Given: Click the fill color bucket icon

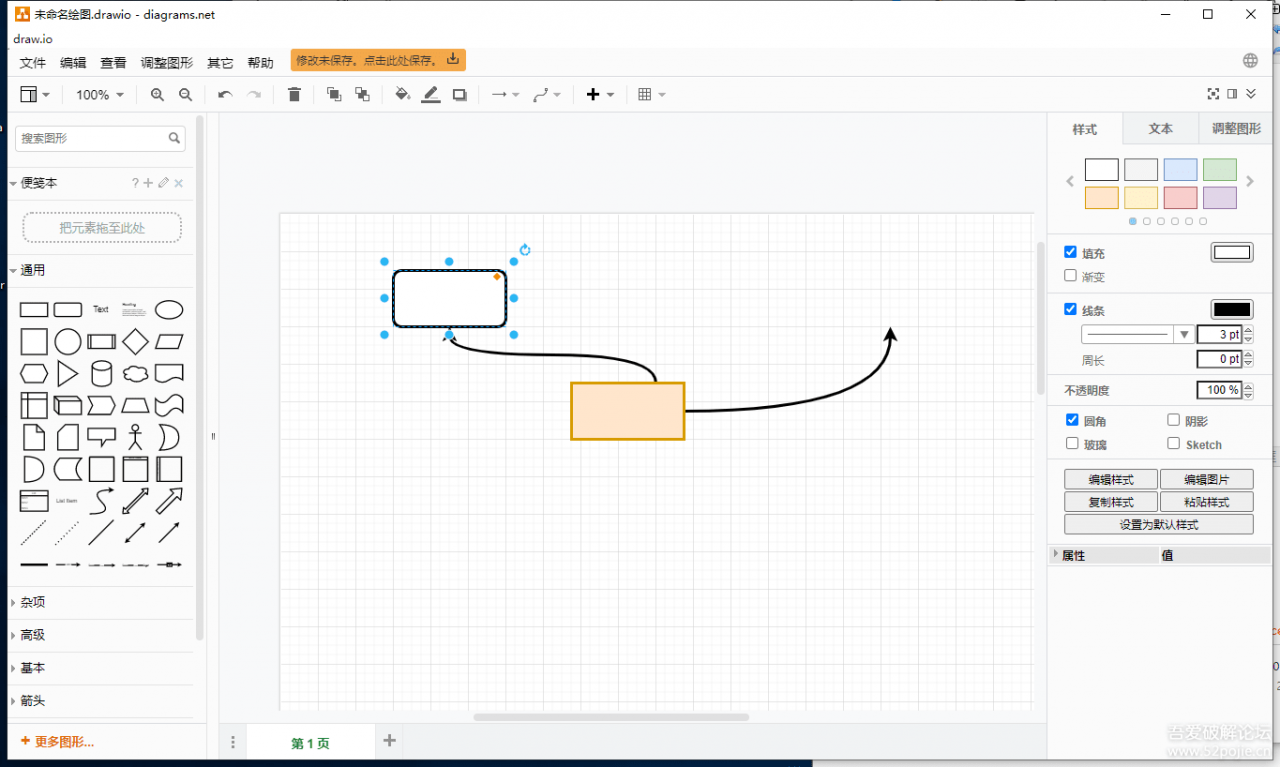Looking at the screenshot, I should tap(402, 94).
